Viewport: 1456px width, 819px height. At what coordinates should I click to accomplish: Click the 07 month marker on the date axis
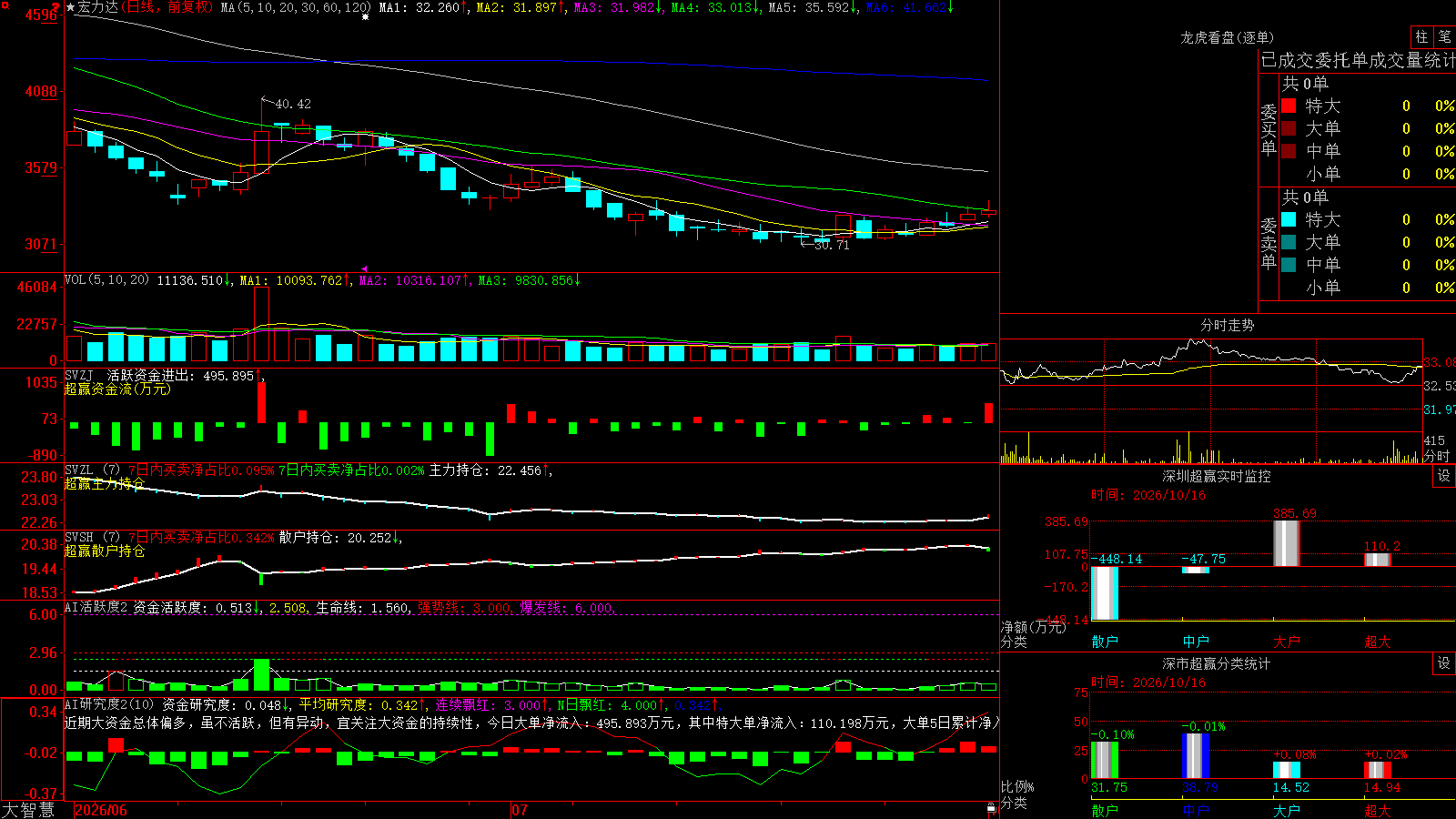520,810
